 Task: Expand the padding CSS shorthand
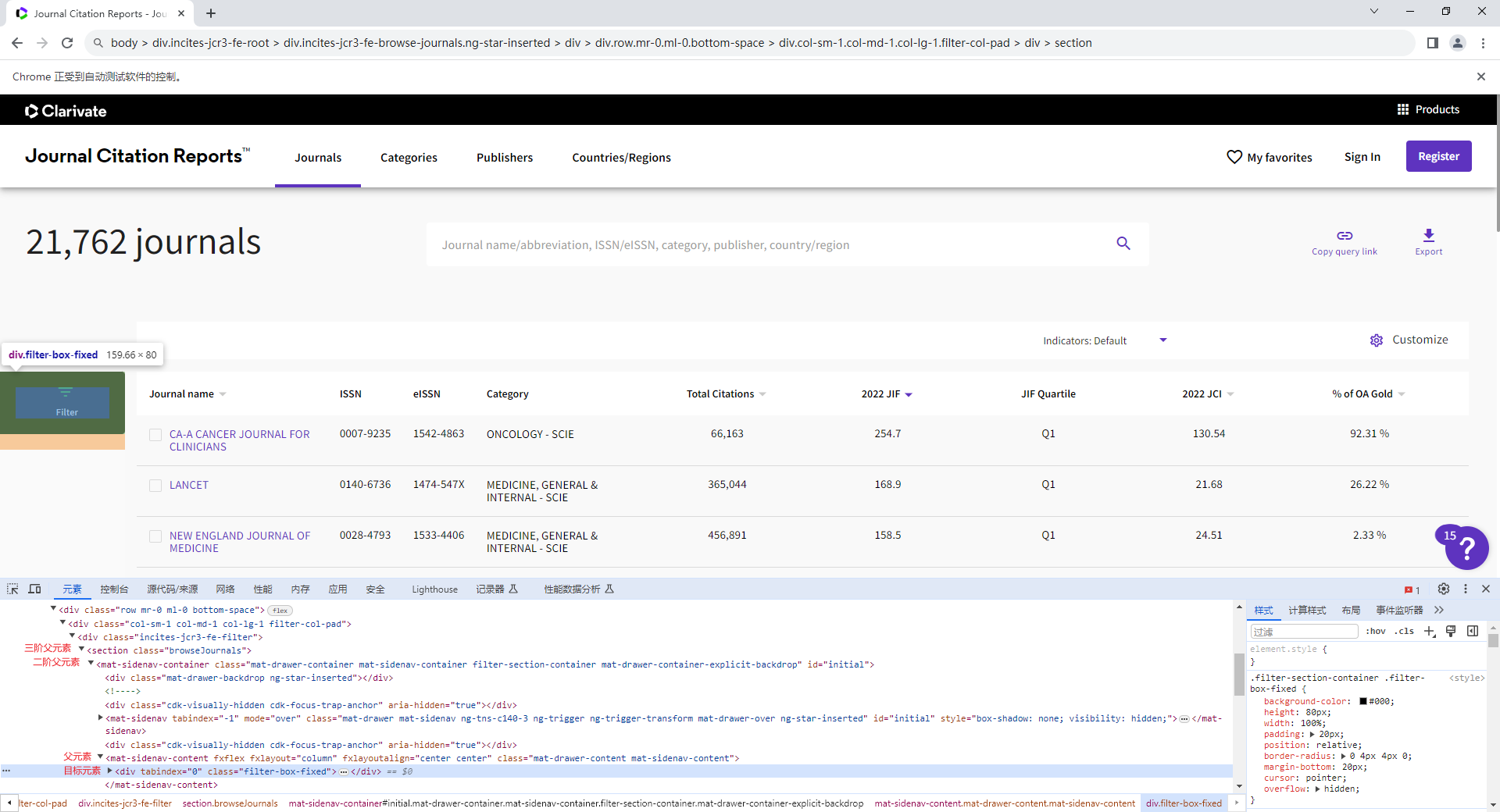pyautogui.click(x=1312, y=735)
